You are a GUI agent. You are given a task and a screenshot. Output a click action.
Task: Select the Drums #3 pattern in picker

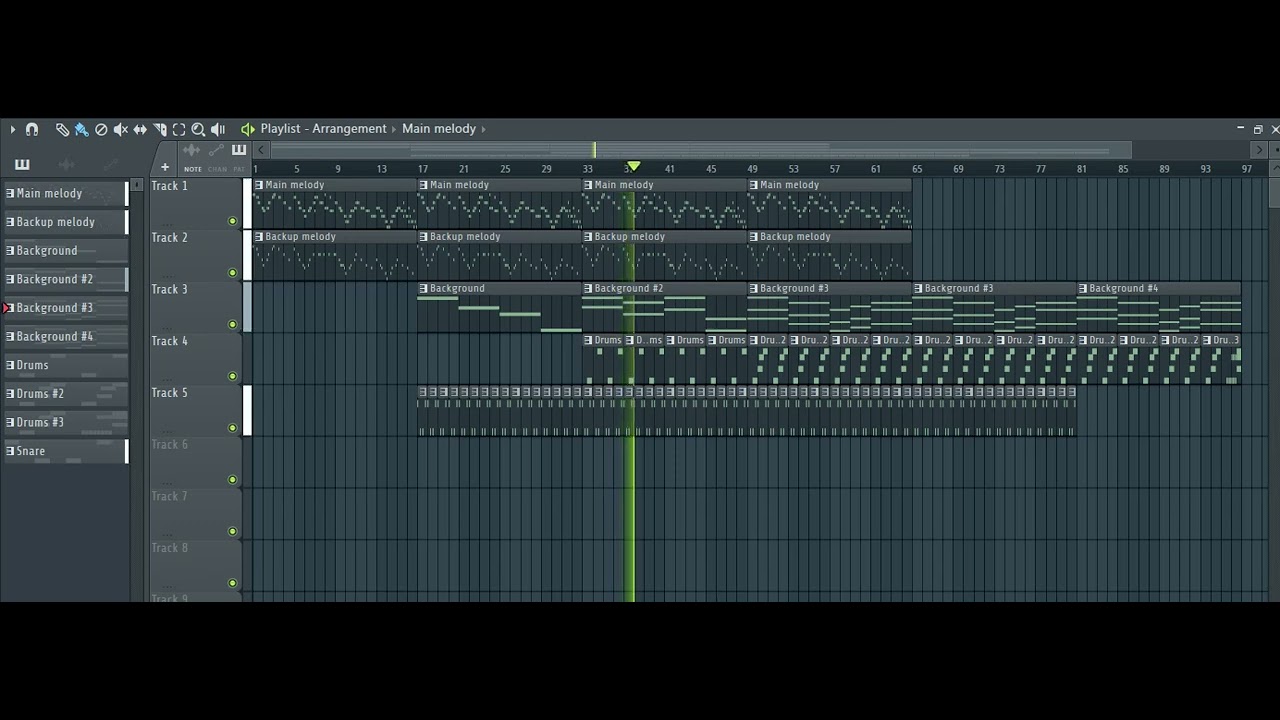pos(66,422)
